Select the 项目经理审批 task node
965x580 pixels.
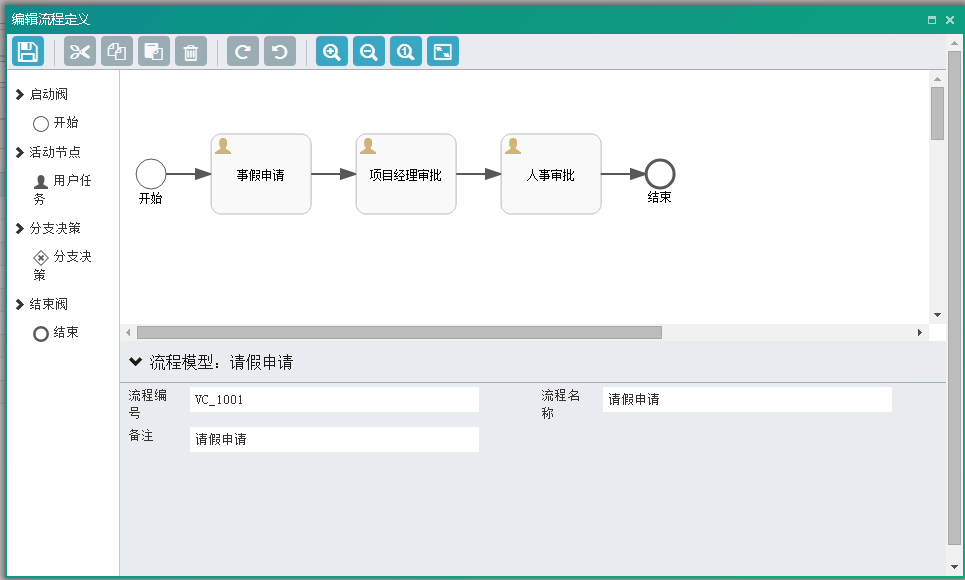406,174
